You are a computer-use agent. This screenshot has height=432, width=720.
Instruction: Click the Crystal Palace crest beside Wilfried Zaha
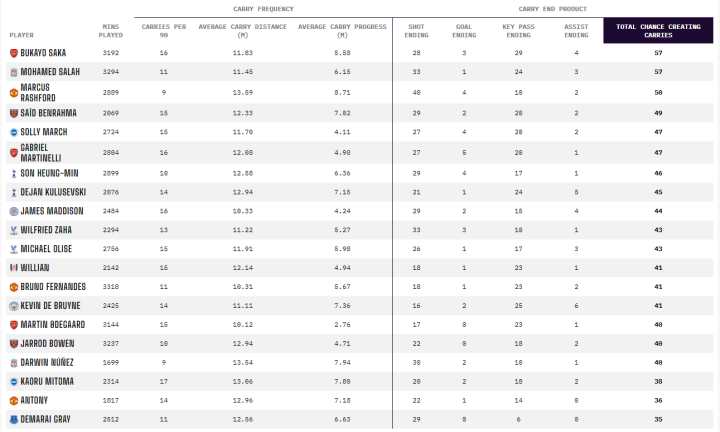coord(13,230)
